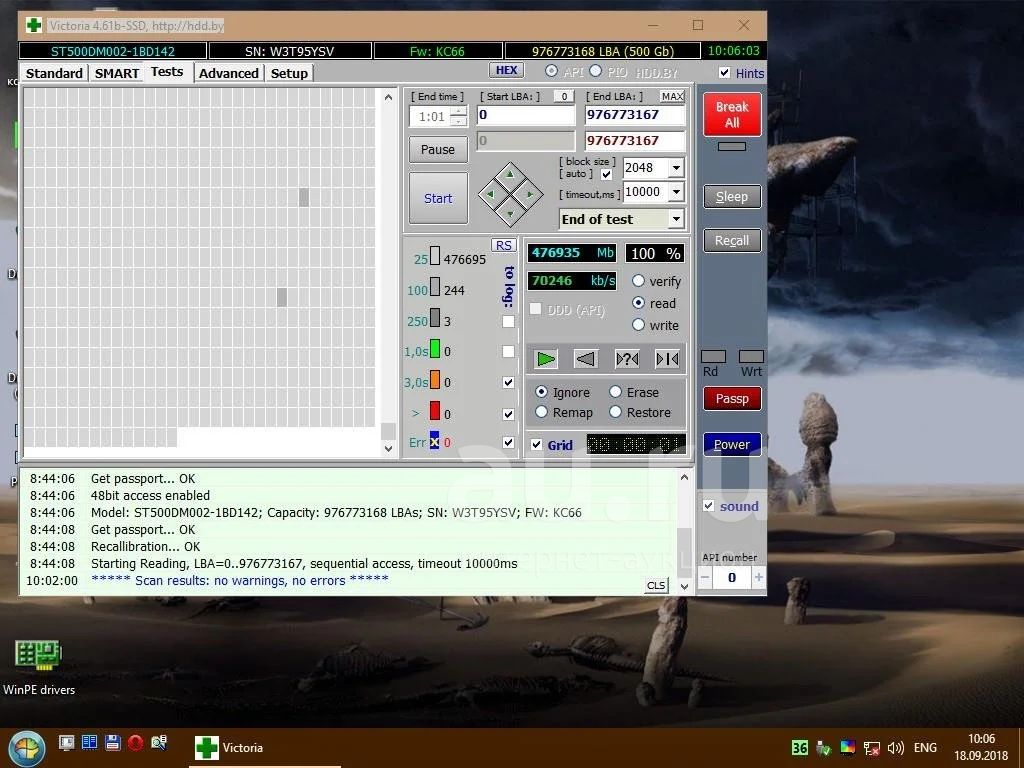Viewport: 1024px width, 768px height.
Task: Start forward scan with green play icon
Action: (x=545, y=359)
